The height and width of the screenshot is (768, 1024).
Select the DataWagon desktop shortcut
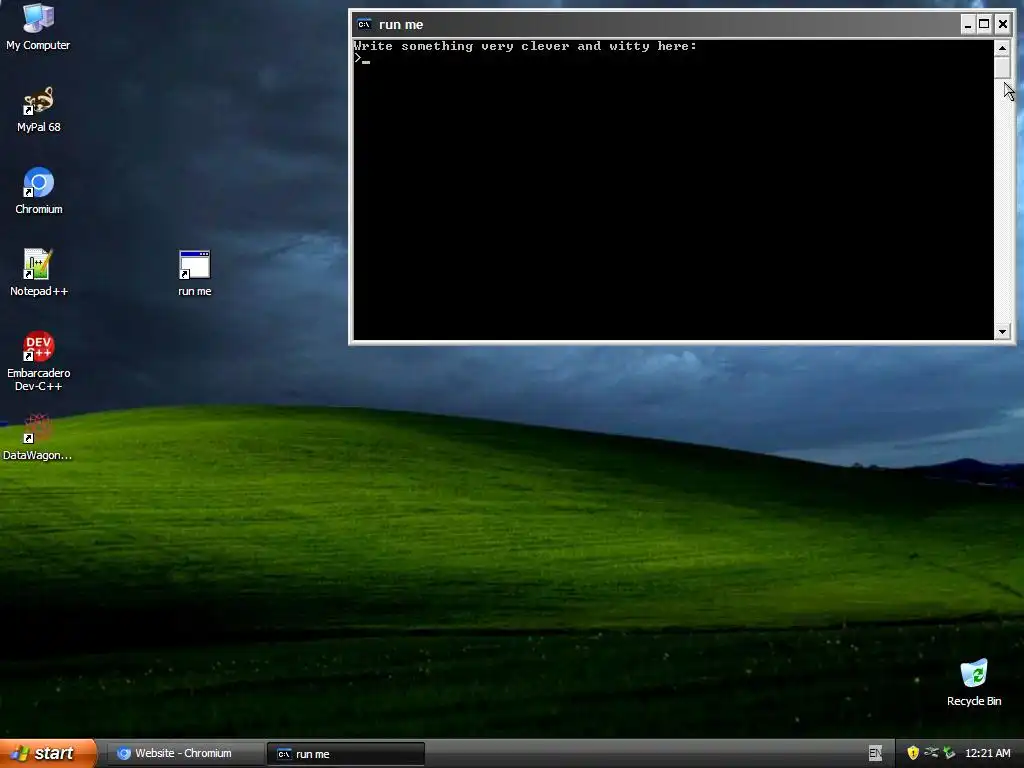pyautogui.click(x=37, y=437)
